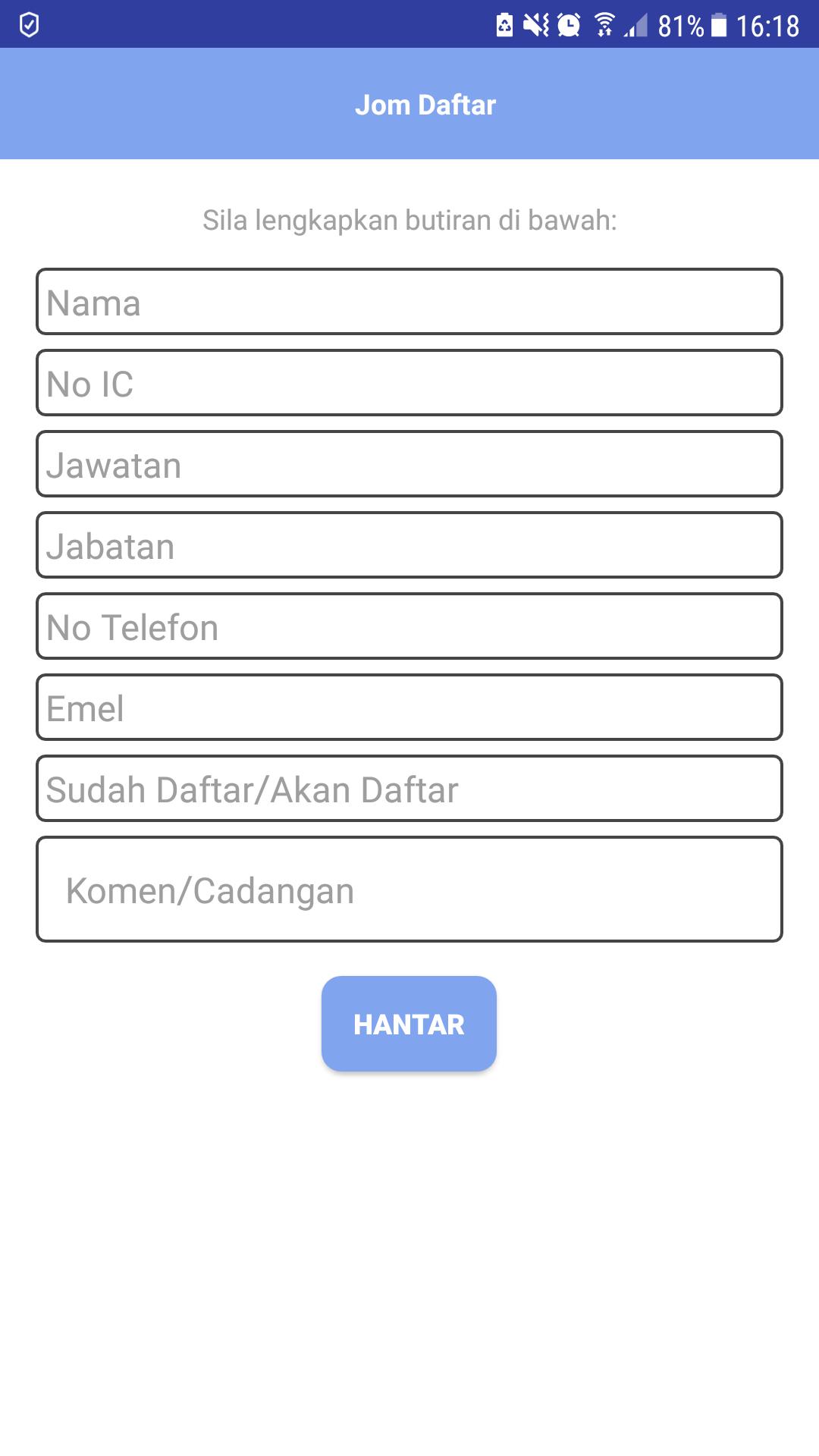Click the alarm clock status icon
Image resolution: width=819 pixels, height=1456 pixels.
[569, 23]
